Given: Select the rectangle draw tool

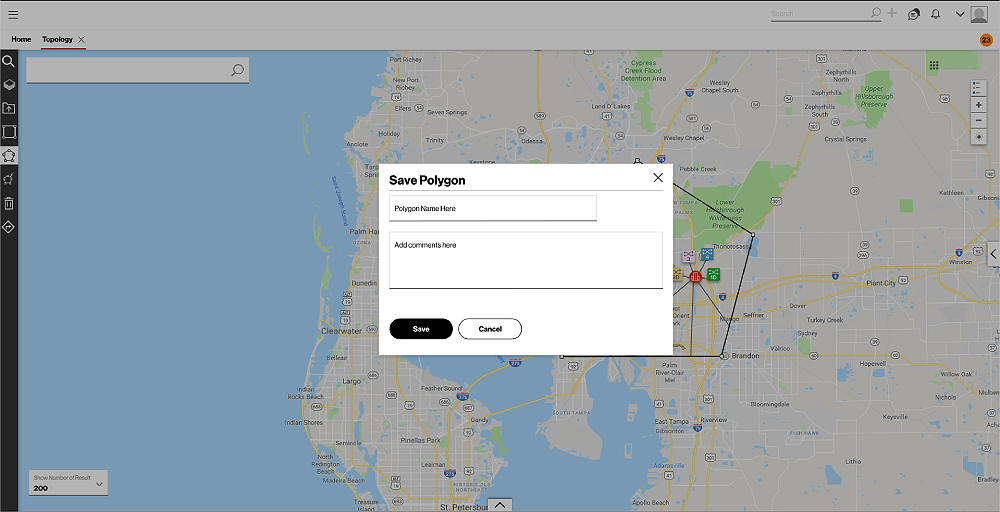Looking at the screenshot, I should pyautogui.click(x=8, y=132).
